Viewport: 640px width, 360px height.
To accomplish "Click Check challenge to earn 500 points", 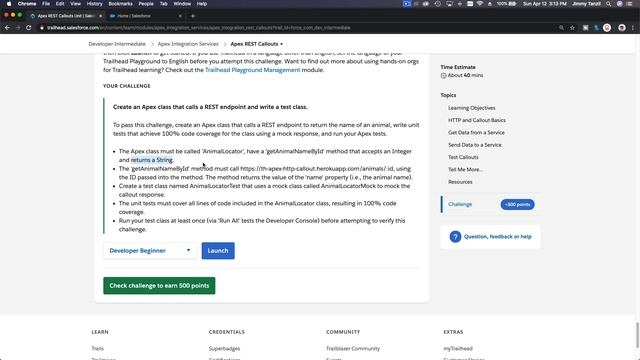I will pos(159,286).
